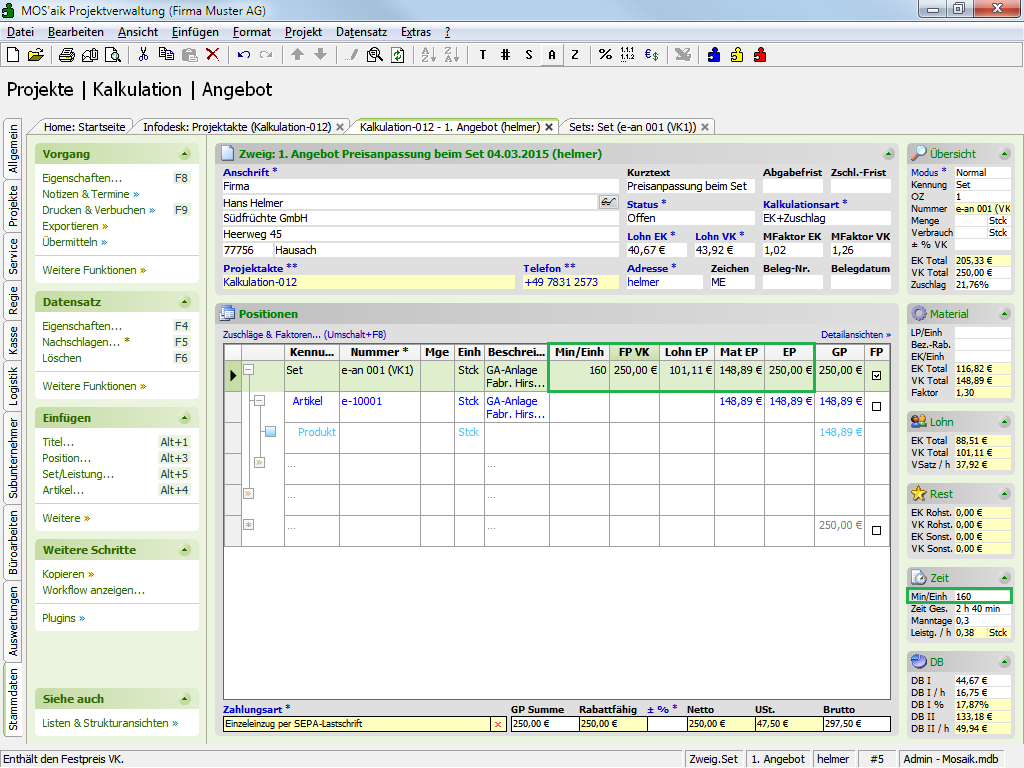Open the Projekt menu
The height and width of the screenshot is (768, 1024).
click(303, 32)
